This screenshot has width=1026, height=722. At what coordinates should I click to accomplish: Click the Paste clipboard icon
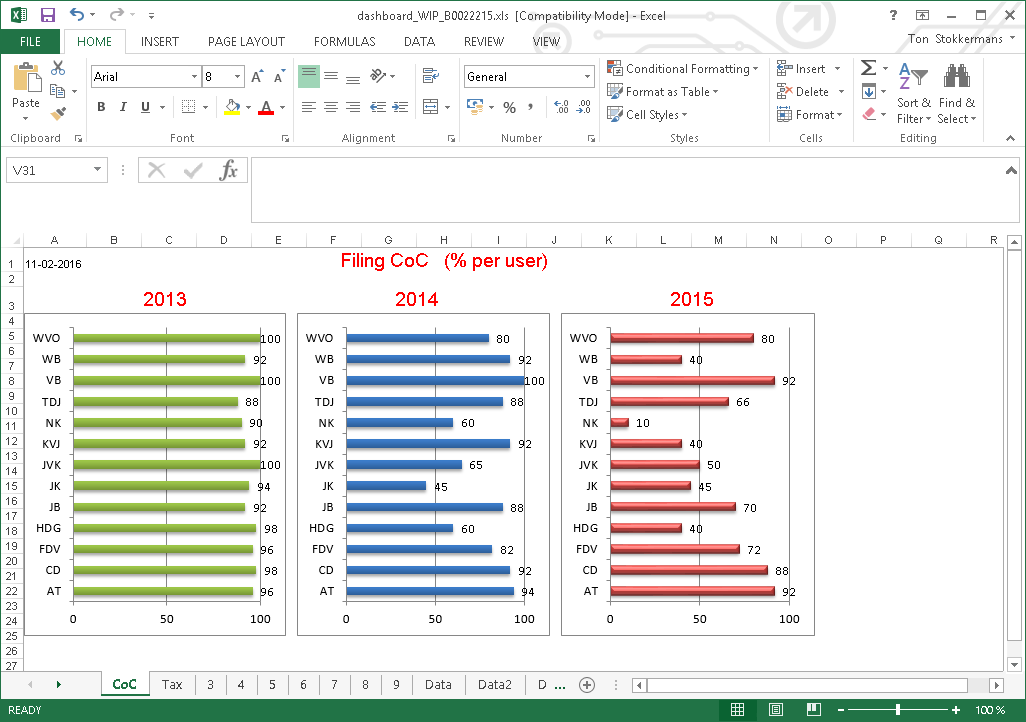click(26, 79)
